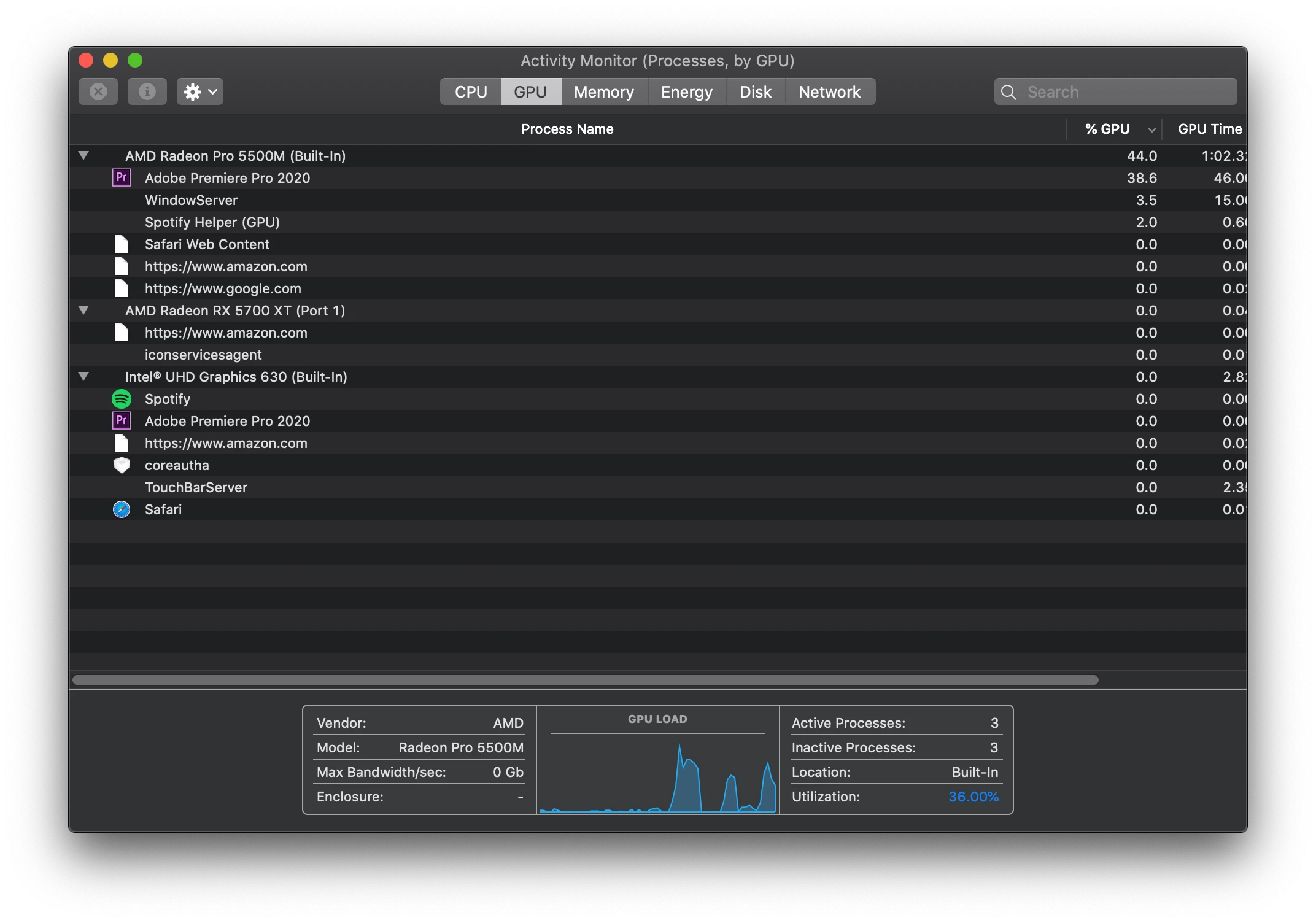Click the search magnifier icon
The width and height of the screenshot is (1316, 923).
pyautogui.click(x=1008, y=92)
